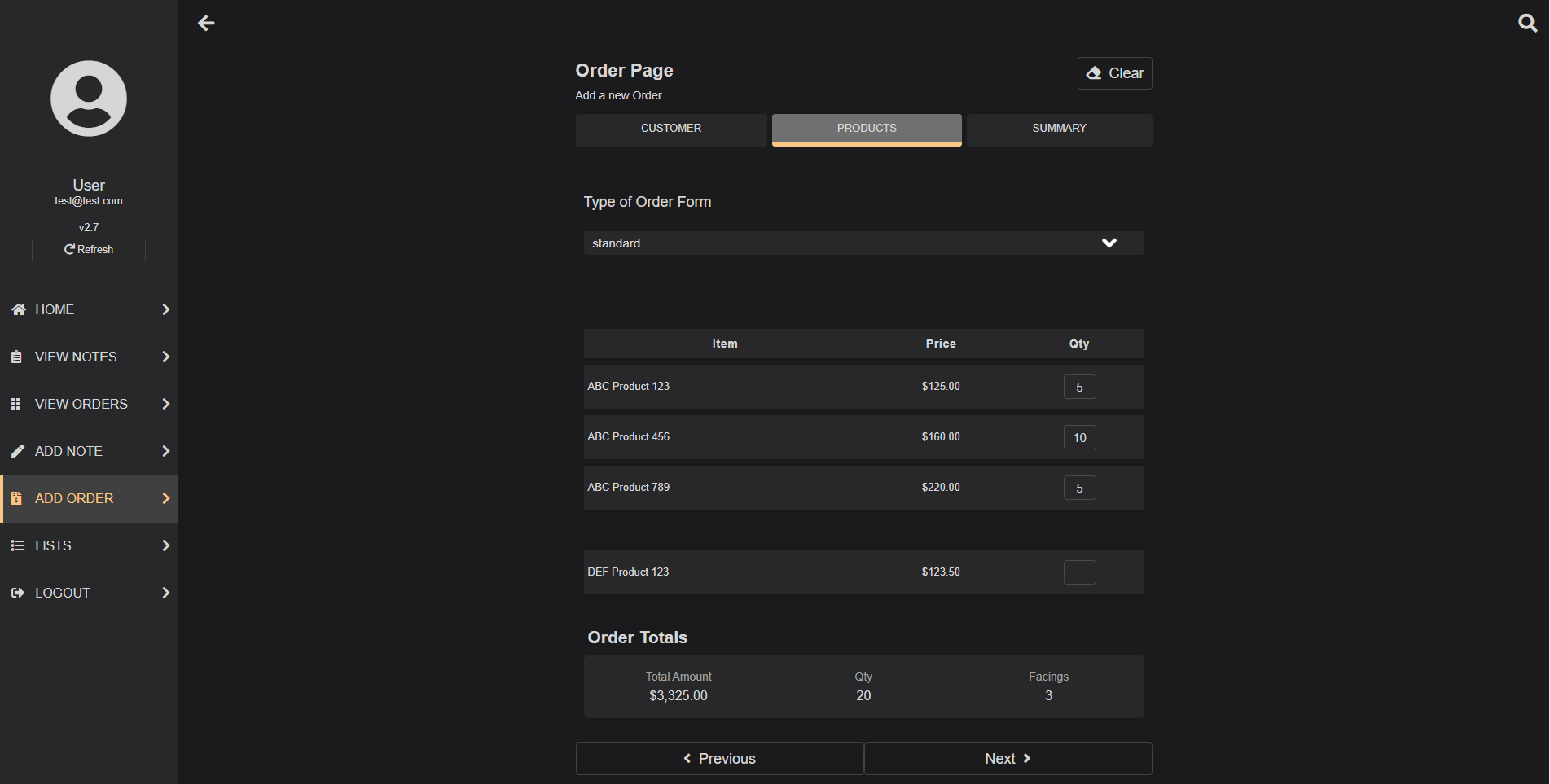Select the PRODUCTS tab
Screen dimensions: 1550x784
tap(867, 129)
